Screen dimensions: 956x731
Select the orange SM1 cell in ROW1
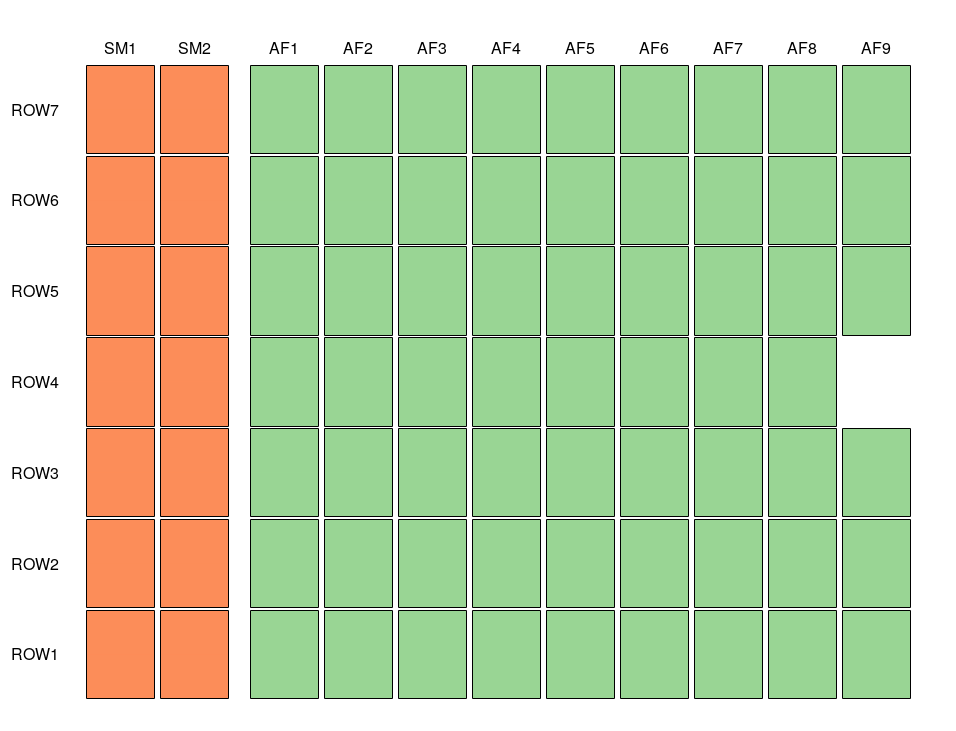[x=120, y=654]
